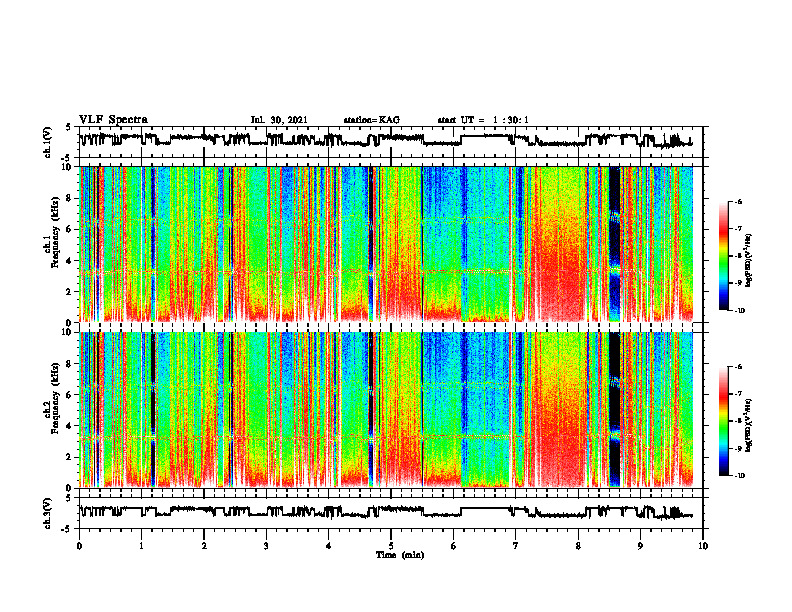The height and width of the screenshot is (612, 792).
Task: Select the ch.1 colorbar "log(PSD)" unit label
Action: point(749,261)
